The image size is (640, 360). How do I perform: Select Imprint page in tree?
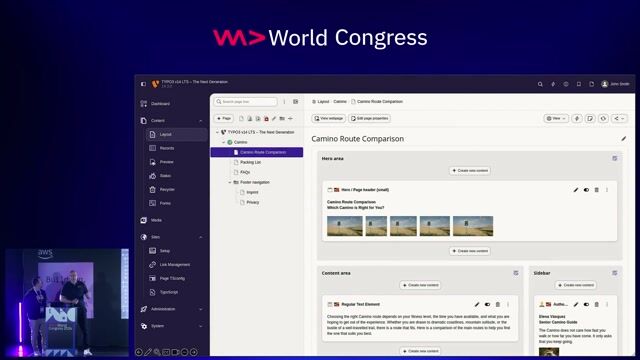[x=252, y=192]
